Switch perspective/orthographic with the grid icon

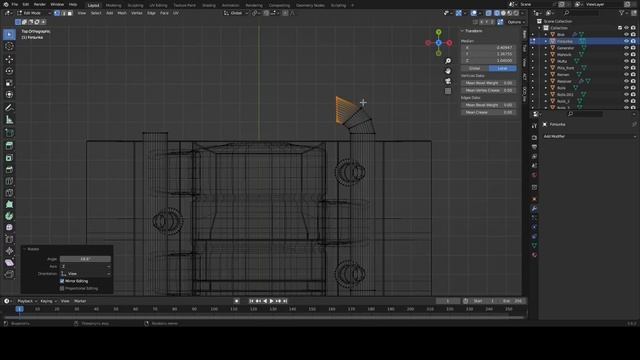pyautogui.click(x=448, y=91)
